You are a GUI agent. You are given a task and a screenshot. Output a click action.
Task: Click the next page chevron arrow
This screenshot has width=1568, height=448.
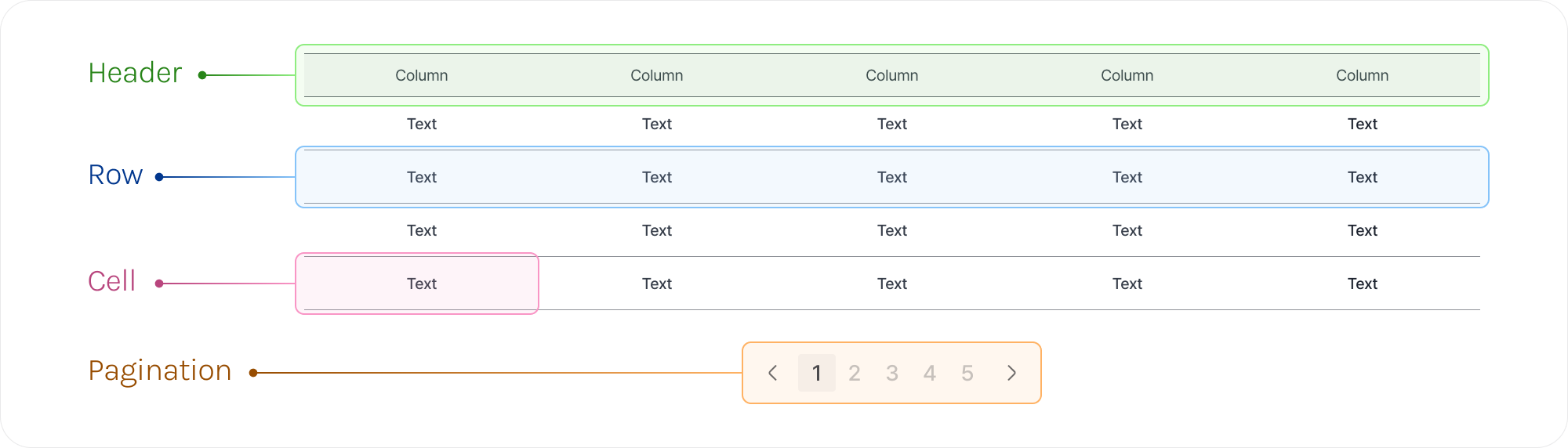click(x=1011, y=373)
